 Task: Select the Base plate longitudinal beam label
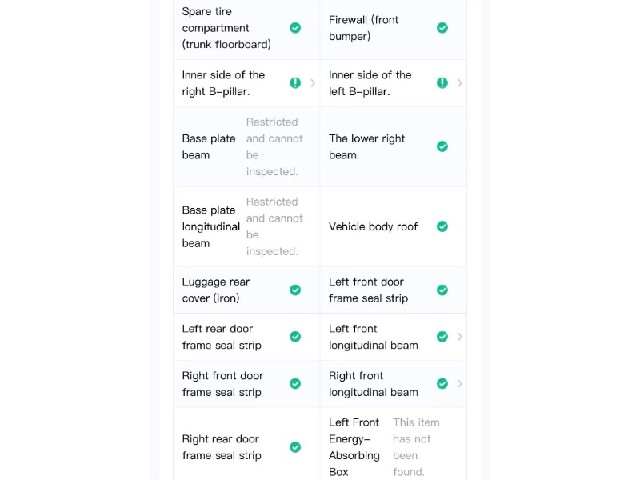tap(211, 227)
